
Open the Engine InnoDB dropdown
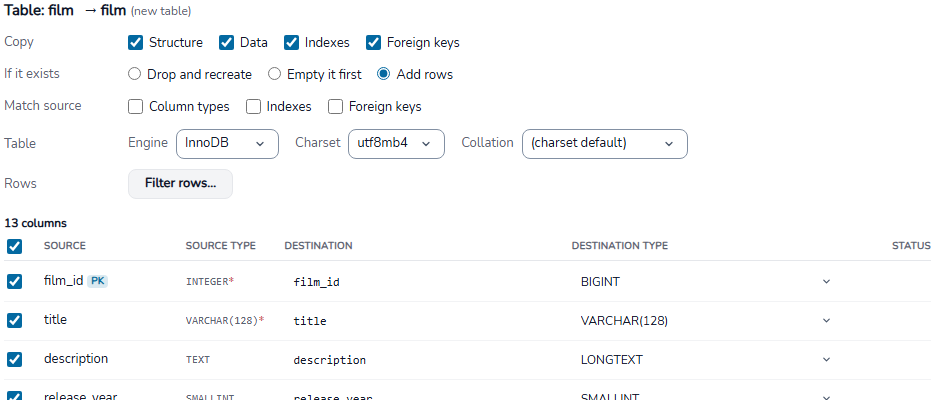[227, 144]
